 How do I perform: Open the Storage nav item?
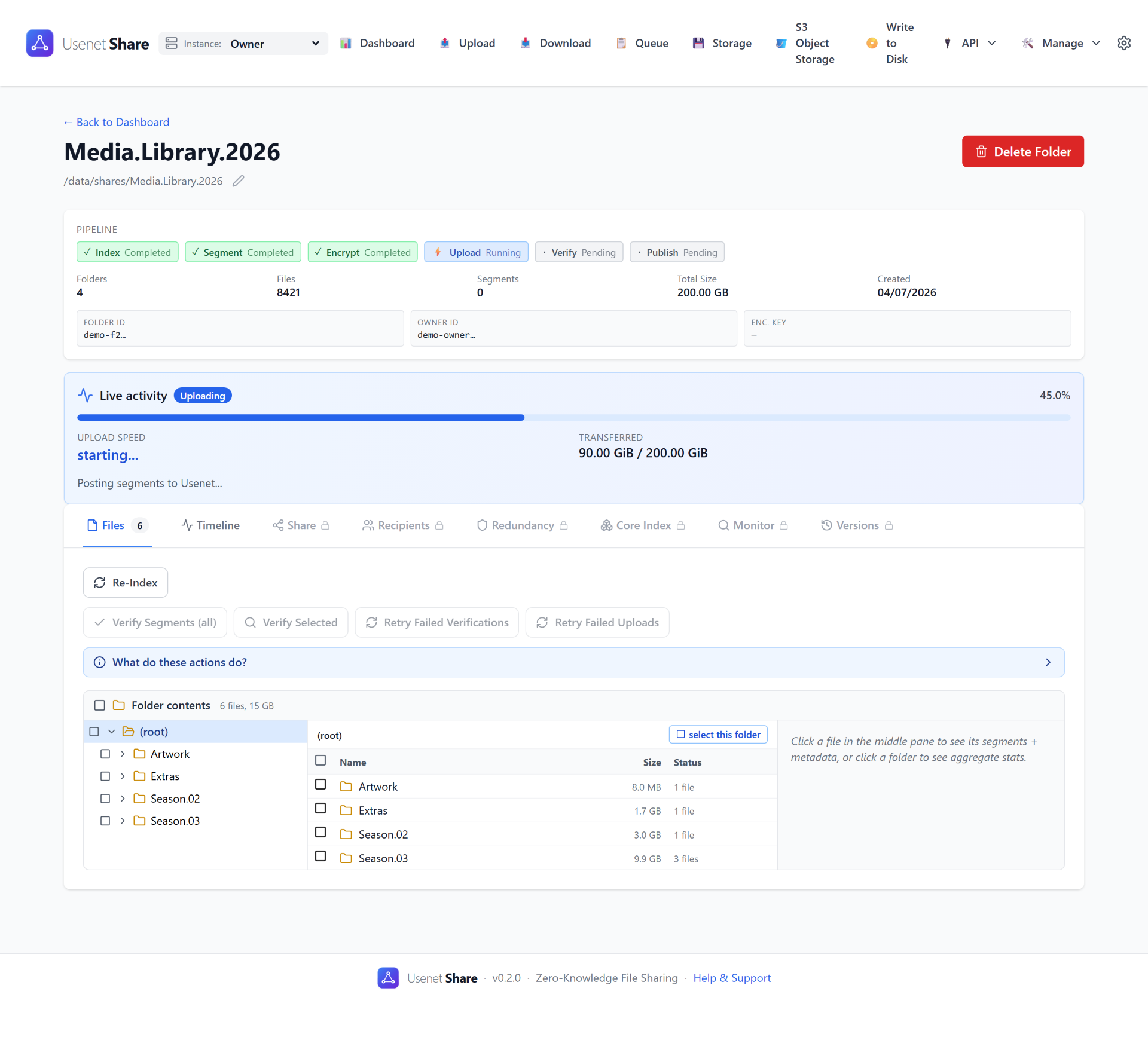pyautogui.click(x=722, y=43)
